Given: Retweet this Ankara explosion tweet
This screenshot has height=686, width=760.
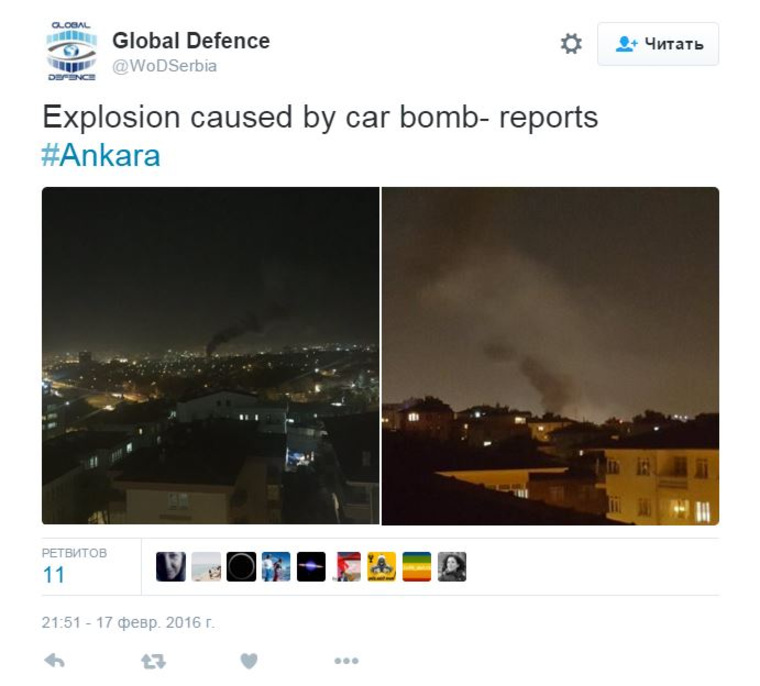Looking at the screenshot, I should (x=153, y=661).
